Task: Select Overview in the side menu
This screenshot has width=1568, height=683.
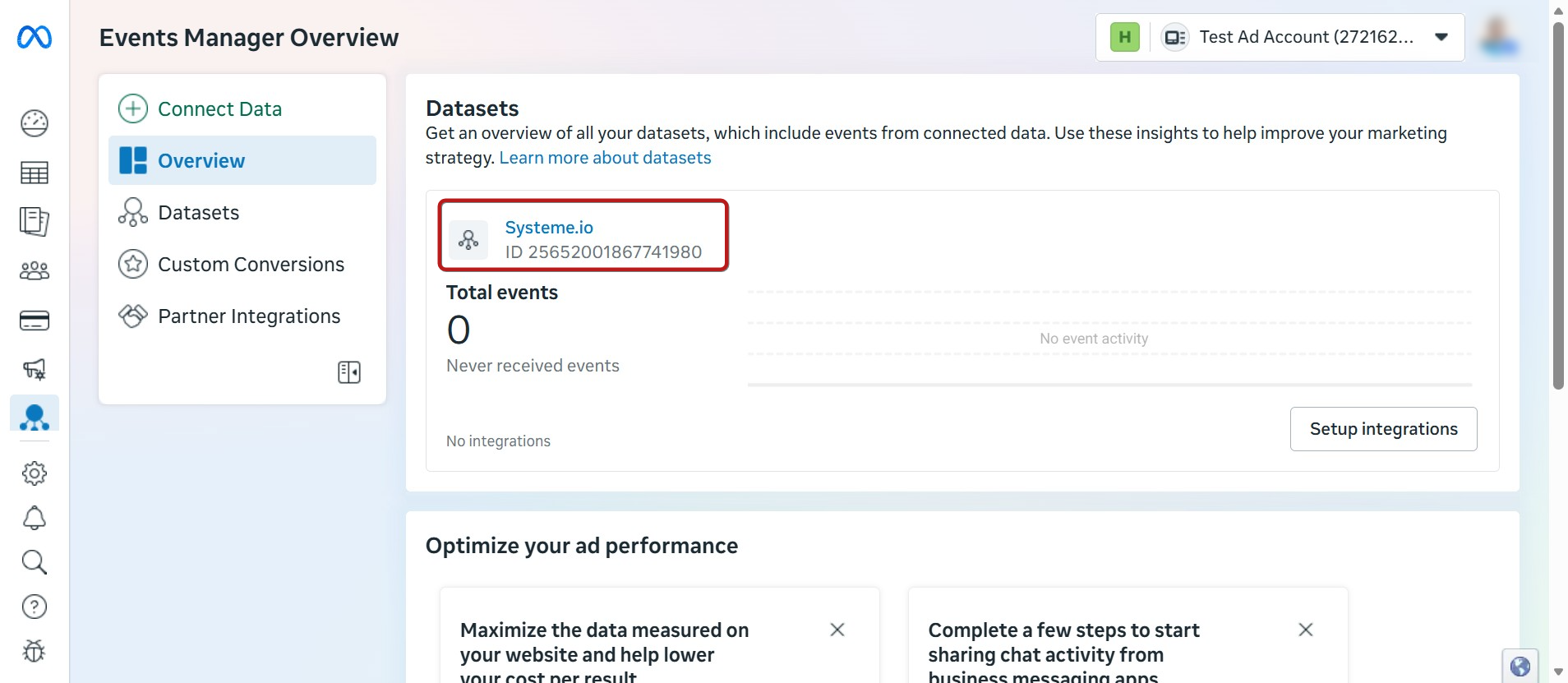Action: (x=242, y=160)
